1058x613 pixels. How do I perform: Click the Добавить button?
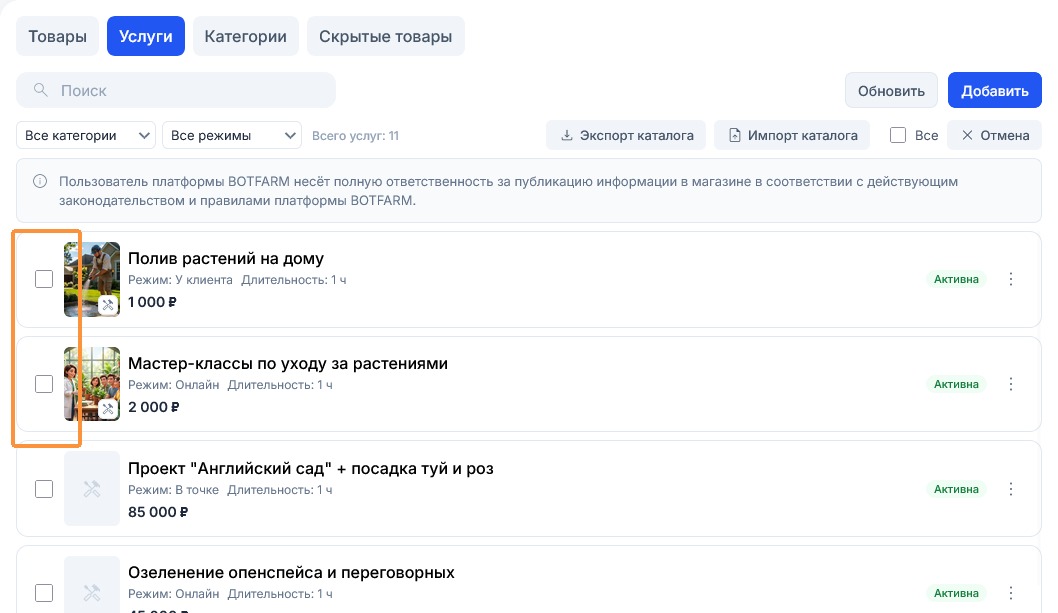tap(995, 90)
